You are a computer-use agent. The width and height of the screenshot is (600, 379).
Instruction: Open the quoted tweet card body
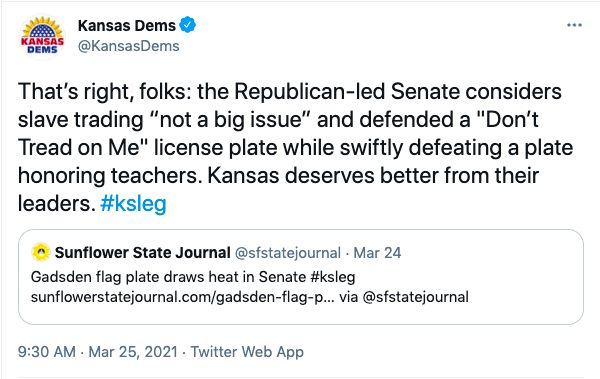coord(301,277)
